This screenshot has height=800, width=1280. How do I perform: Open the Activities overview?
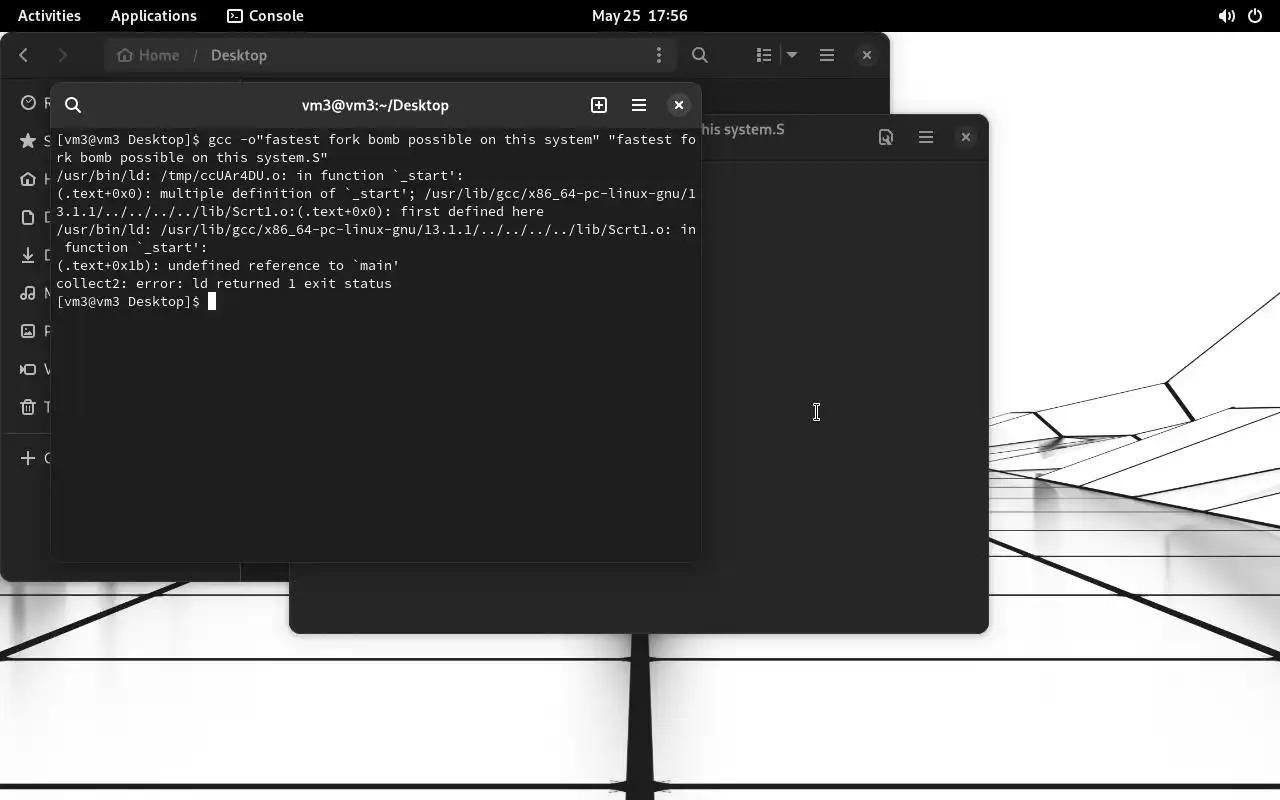(49, 15)
